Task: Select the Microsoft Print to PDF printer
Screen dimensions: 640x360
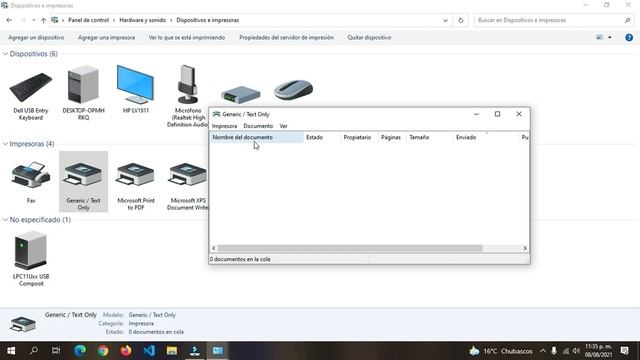Action: point(136,186)
